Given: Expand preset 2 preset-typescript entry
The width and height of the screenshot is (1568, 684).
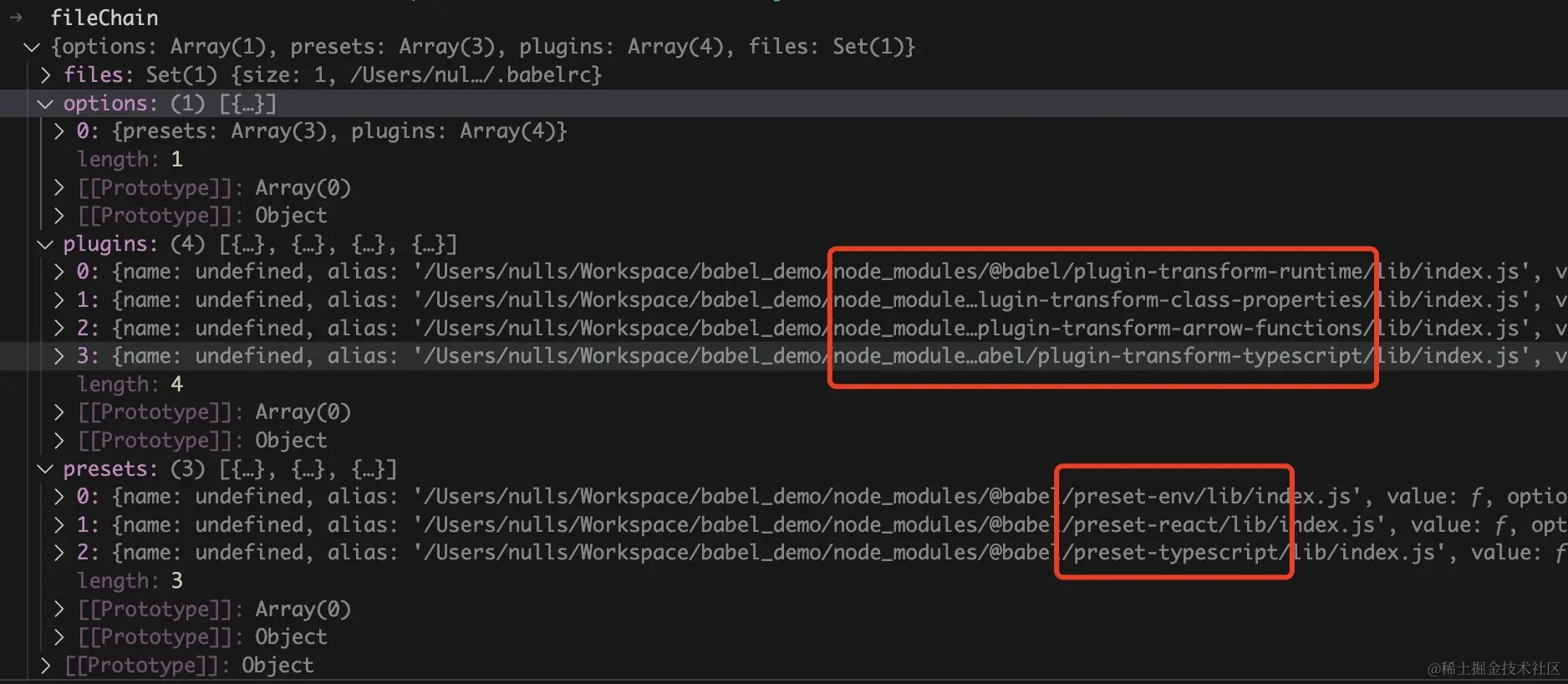Looking at the screenshot, I should pos(59,553).
